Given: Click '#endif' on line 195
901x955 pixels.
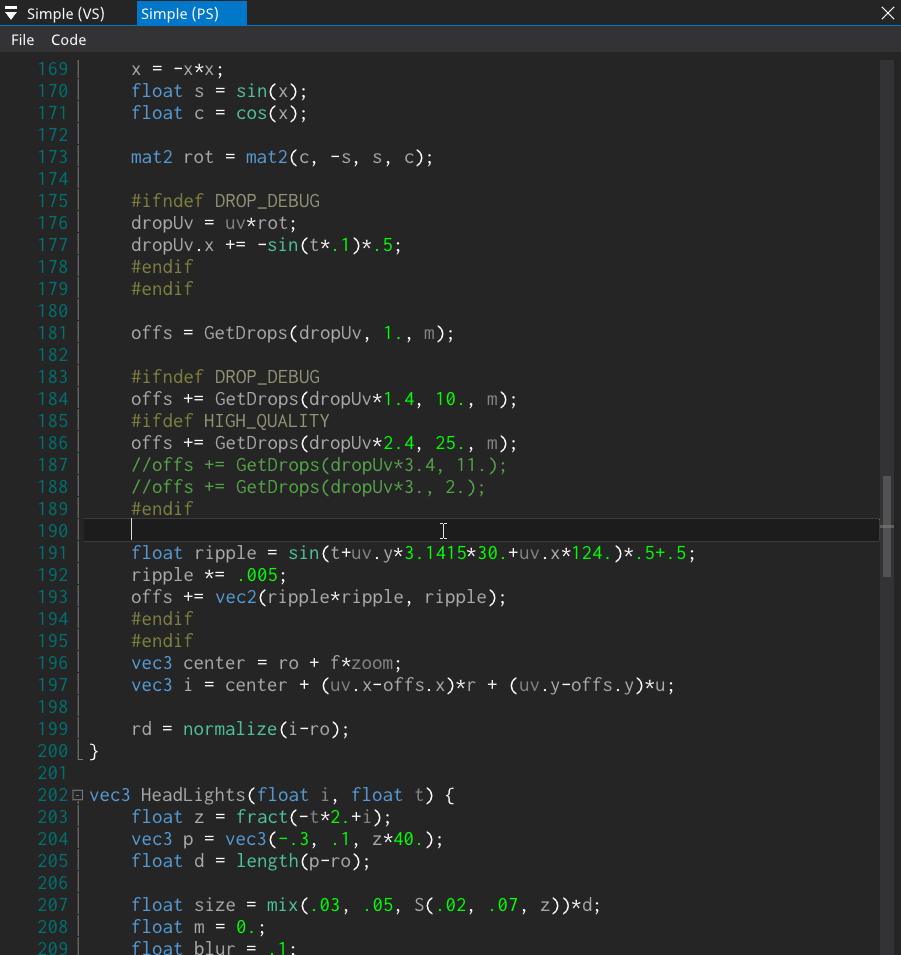Looking at the screenshot, I should coord(162,641).
